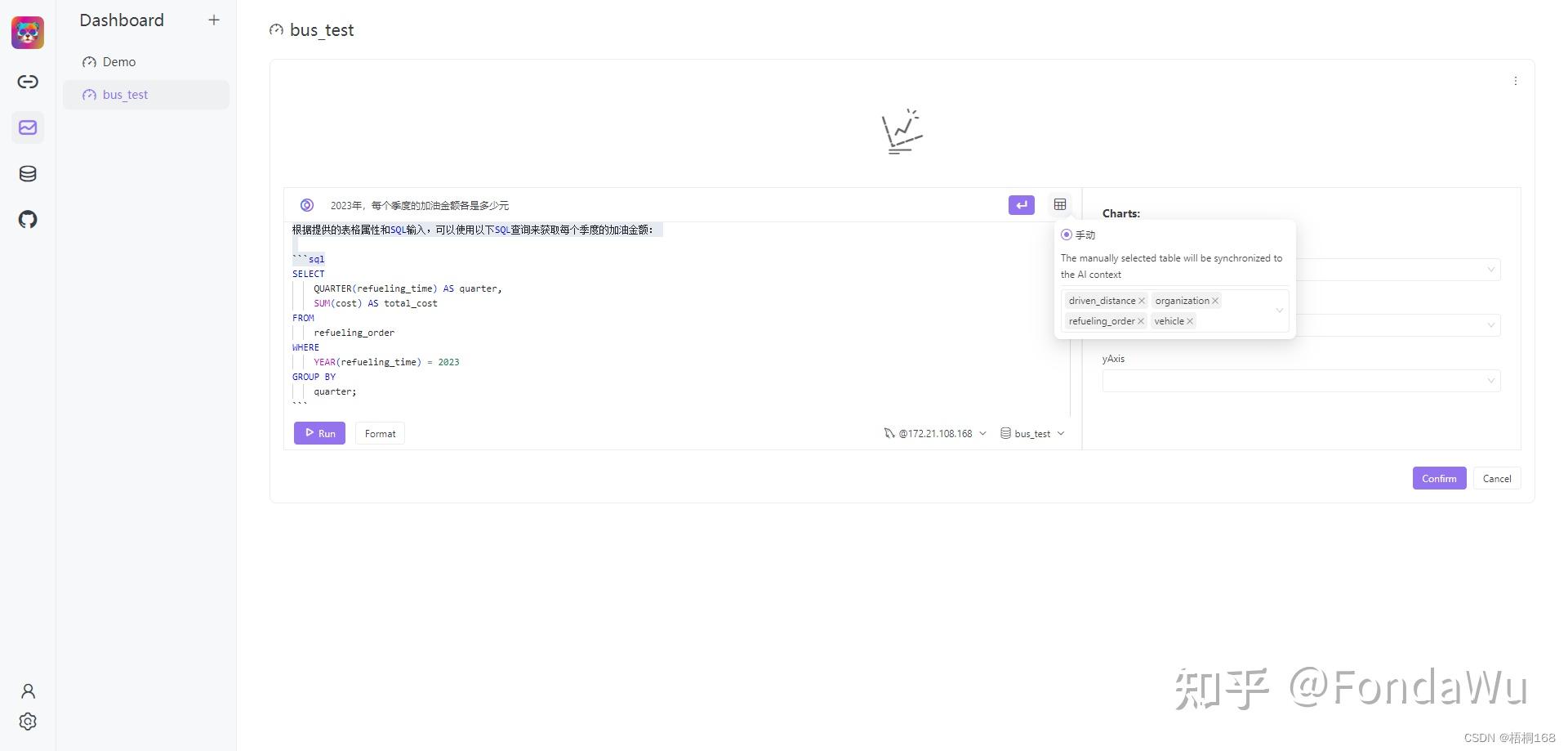
Task: Click the table selection icon near query input
Action: tap(1059, 204)
